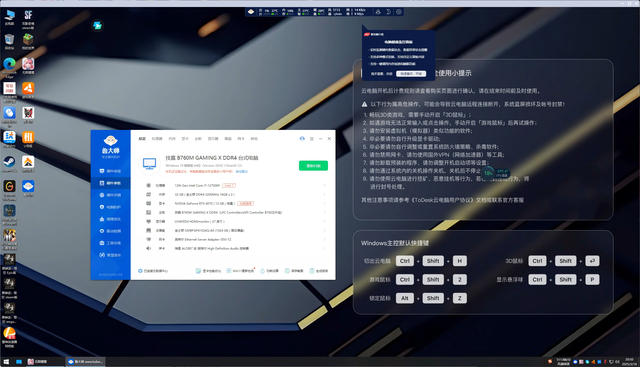Click the green rescan button
This screenshot has height=367, width=640.
click(x=313, y=166)
